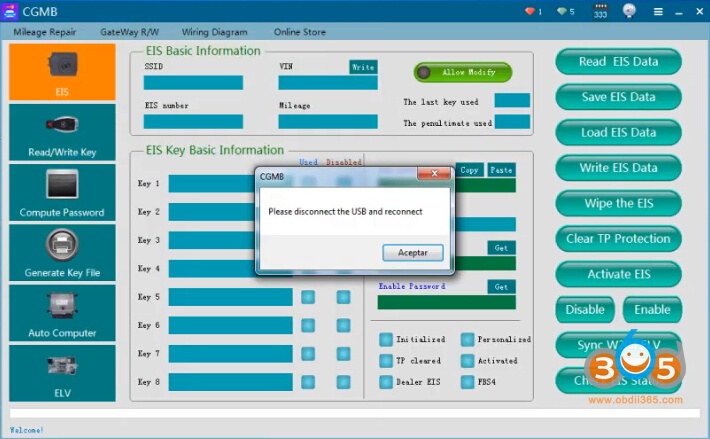Image resolution: width=710 pixels, height=439 pixels.
Task: Click the Get button above Enable Password
Action: pos(501,248)
